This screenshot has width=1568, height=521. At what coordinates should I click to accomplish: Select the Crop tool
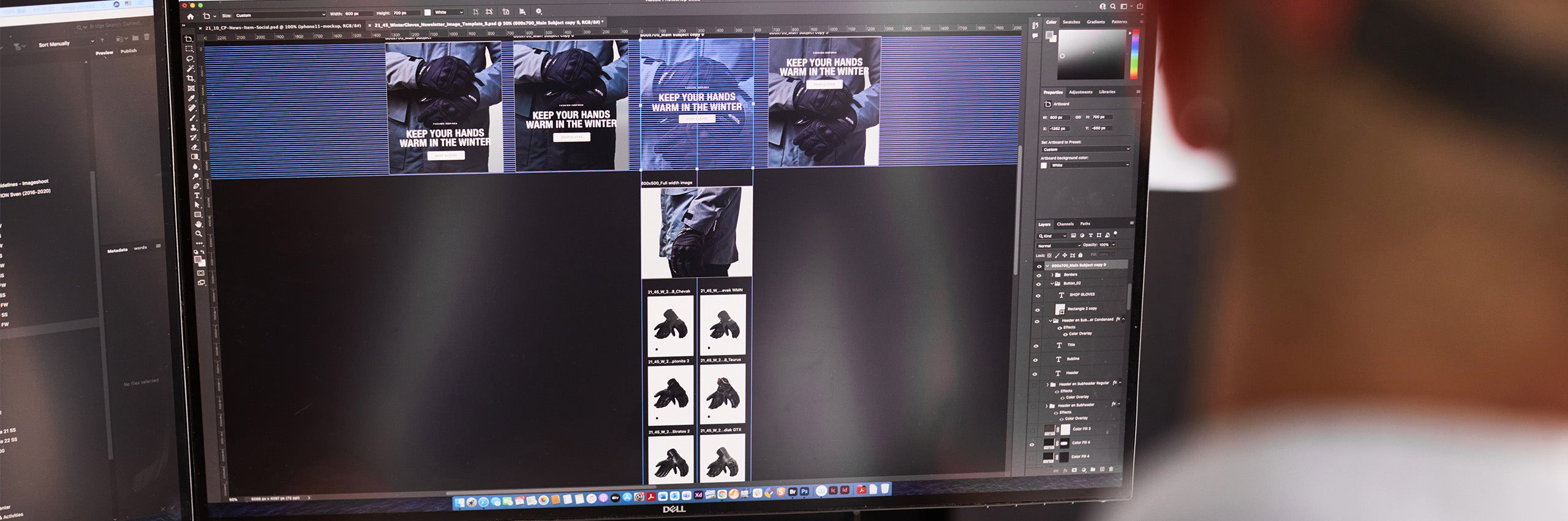[x=190, y=78]
